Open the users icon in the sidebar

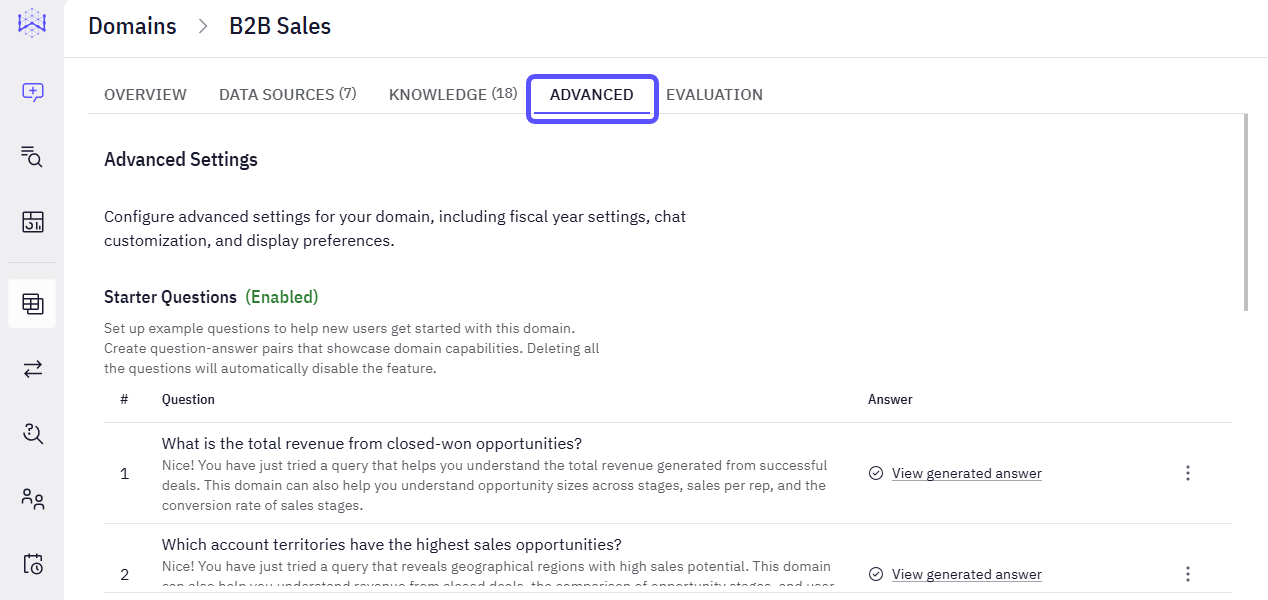click(32, 498)
